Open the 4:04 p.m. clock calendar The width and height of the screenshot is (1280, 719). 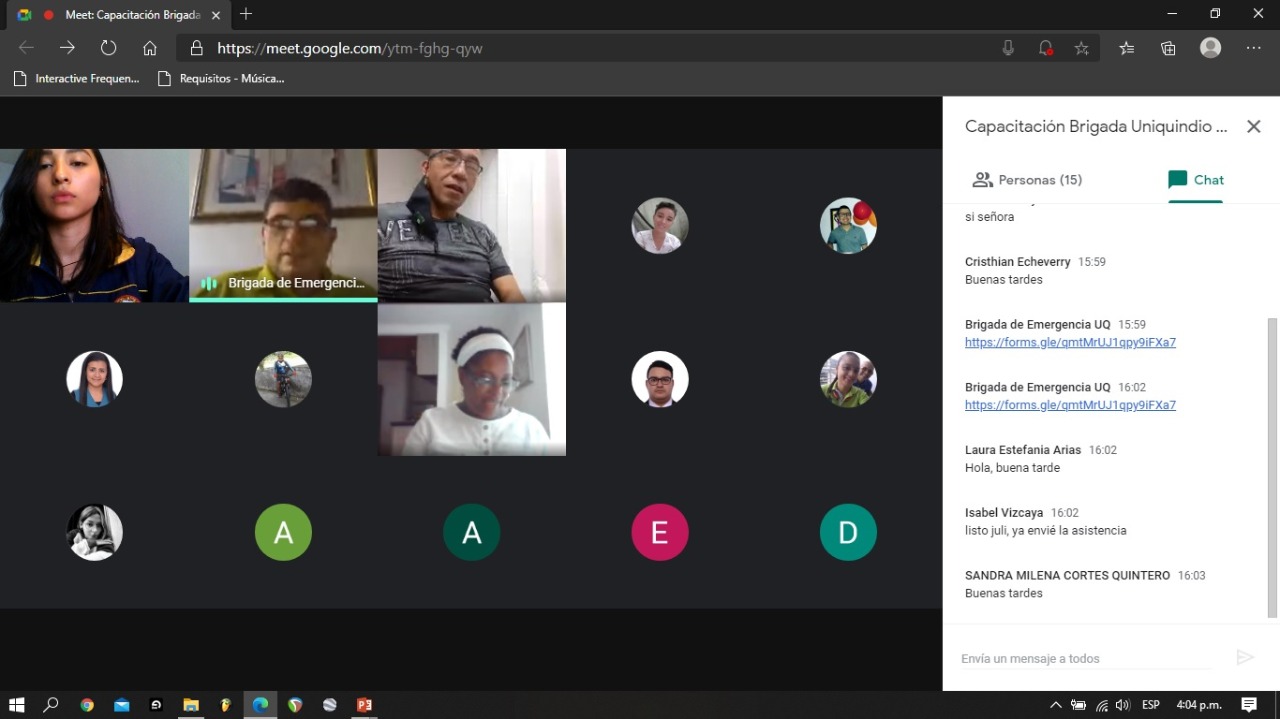click(1197, 705)
